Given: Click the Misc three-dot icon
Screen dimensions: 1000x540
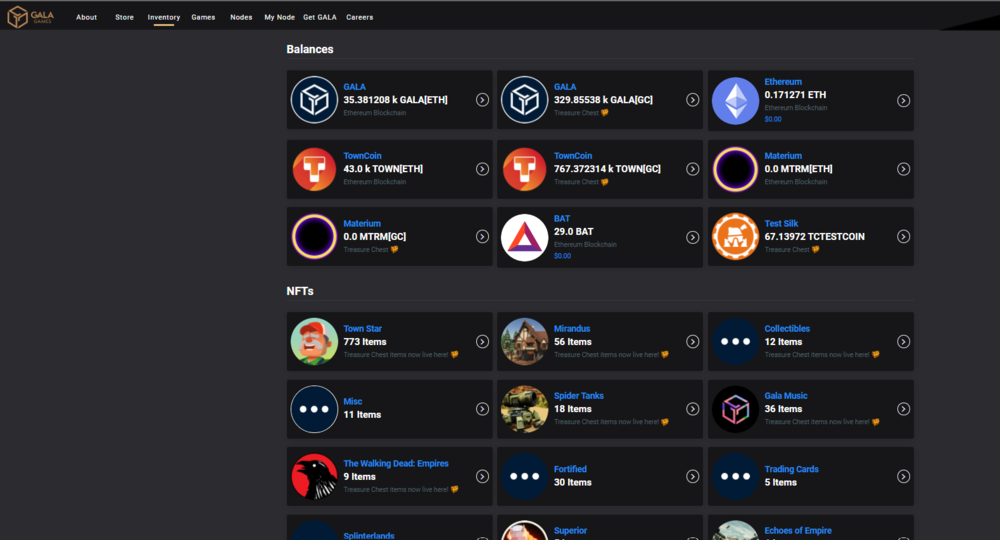Looking at the screenshot, I should click(x=314, y=409).
